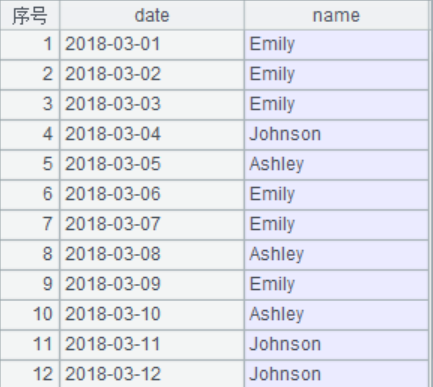Select Ashley name cell in row 5
Viewport: 433px width, 387px height.
point(336,165)
